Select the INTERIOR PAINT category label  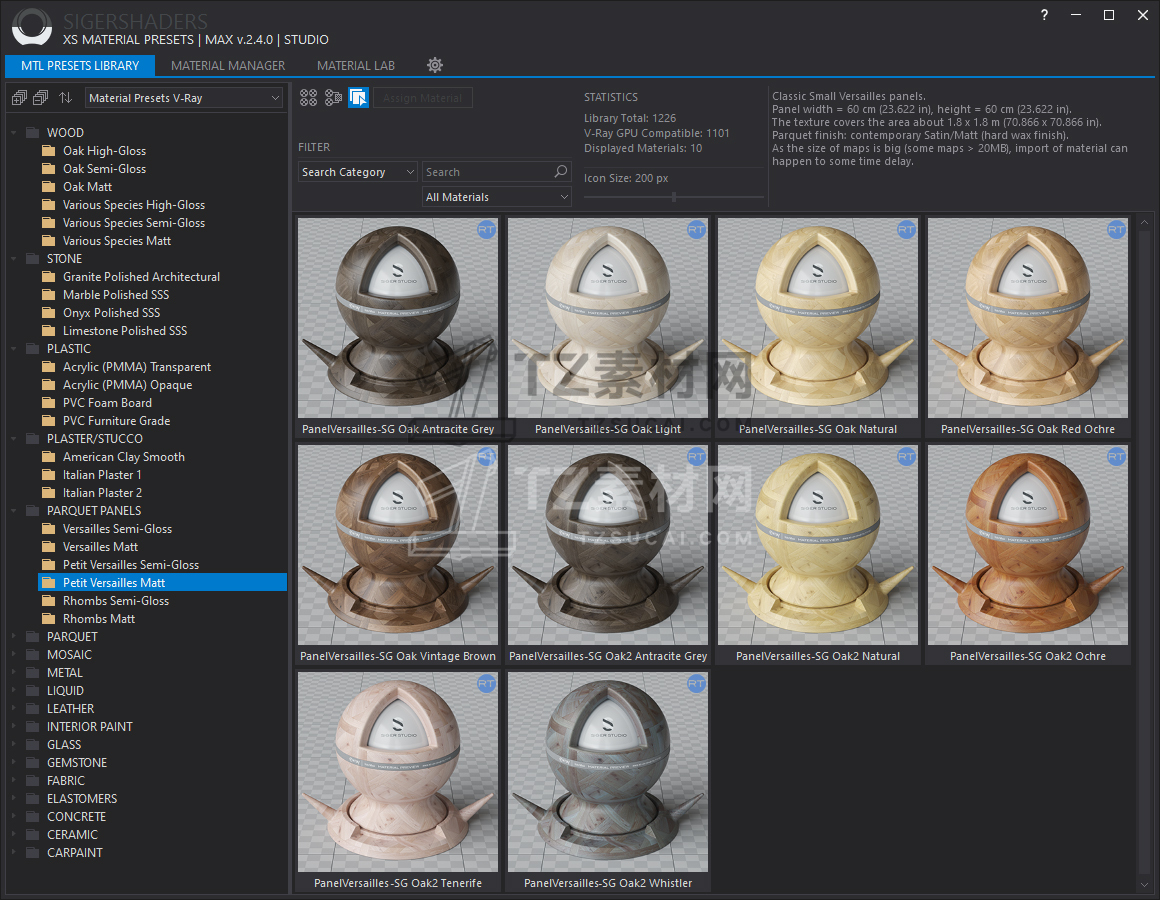(x=90, y=727)
